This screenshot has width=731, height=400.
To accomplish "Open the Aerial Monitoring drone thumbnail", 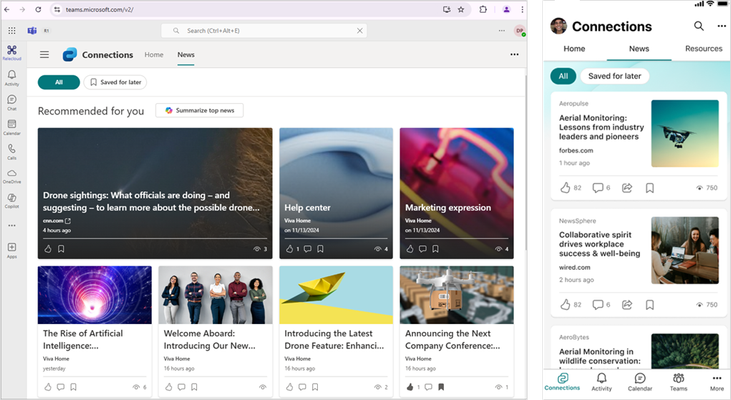I will click(x=685, y=133).
